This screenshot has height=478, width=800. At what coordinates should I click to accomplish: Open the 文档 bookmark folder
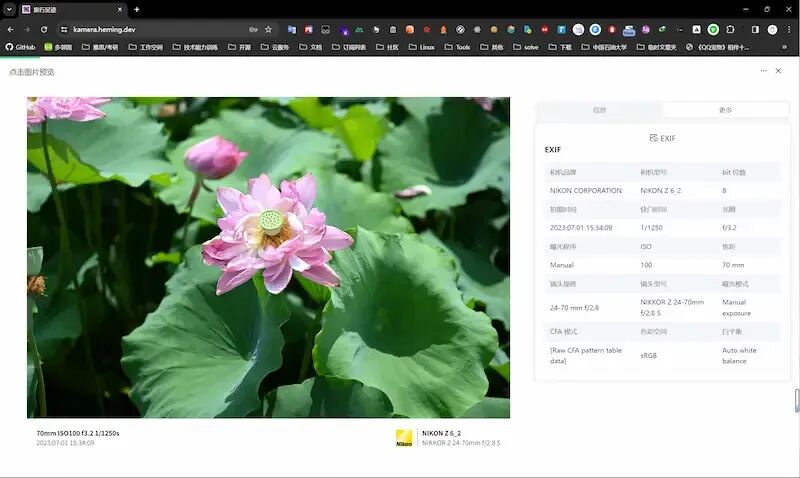pyautogui.click(x=310, y=47)
